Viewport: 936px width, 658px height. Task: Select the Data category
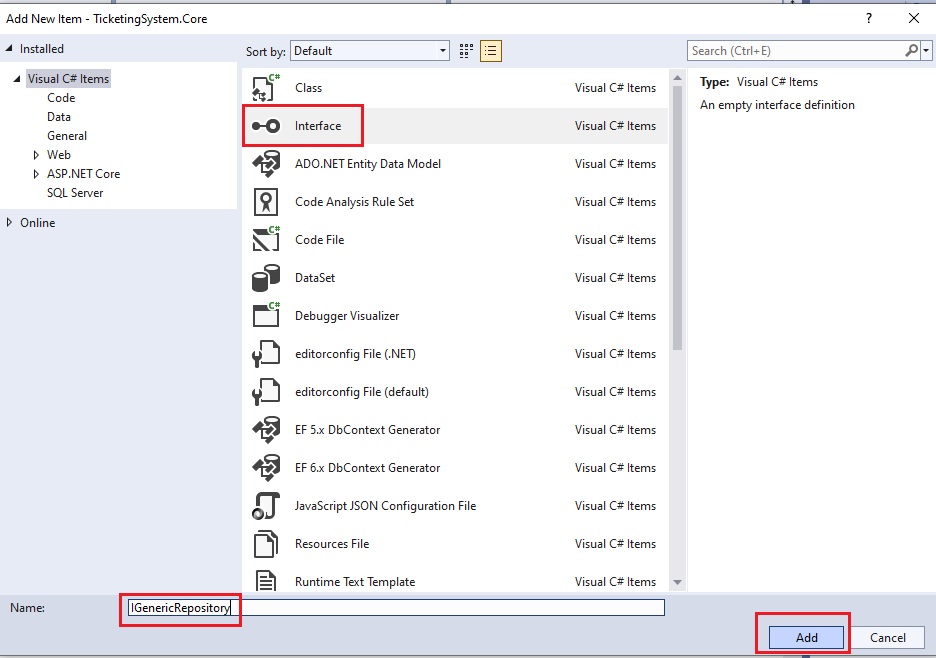click(58, 117)
